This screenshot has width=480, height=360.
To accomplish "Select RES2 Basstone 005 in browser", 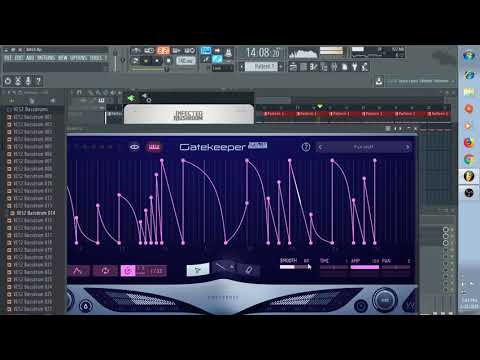I will point(33,147).
